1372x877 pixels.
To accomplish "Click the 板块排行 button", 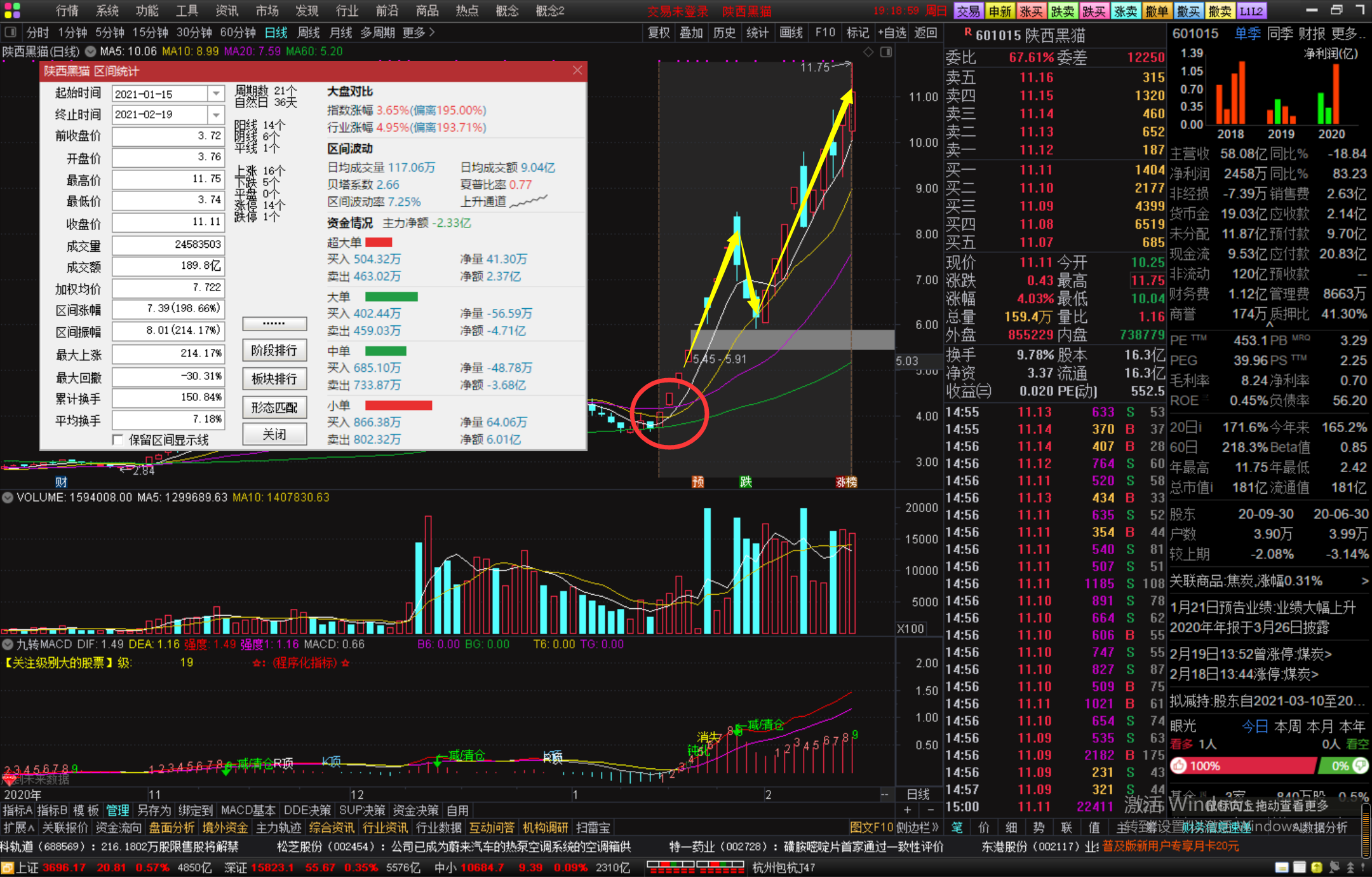I will [274, 379].
